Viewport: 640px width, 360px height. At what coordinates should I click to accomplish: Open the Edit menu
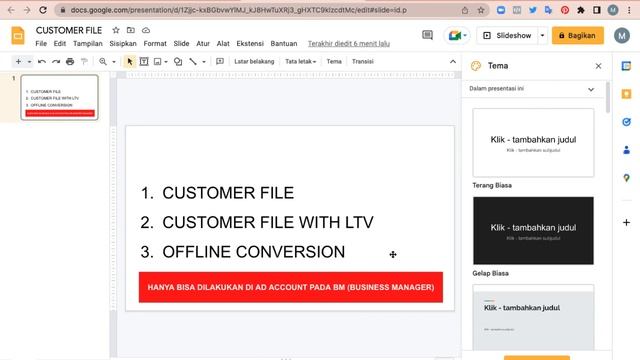click(x=60, y=44)
